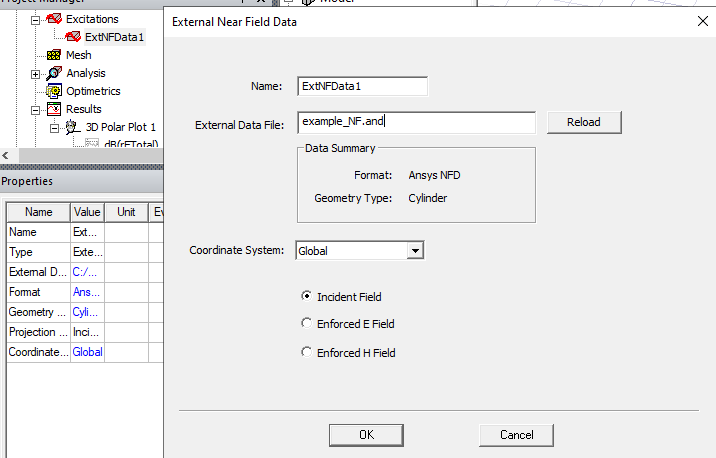Select the Incident Field radio button

(306, 296)
